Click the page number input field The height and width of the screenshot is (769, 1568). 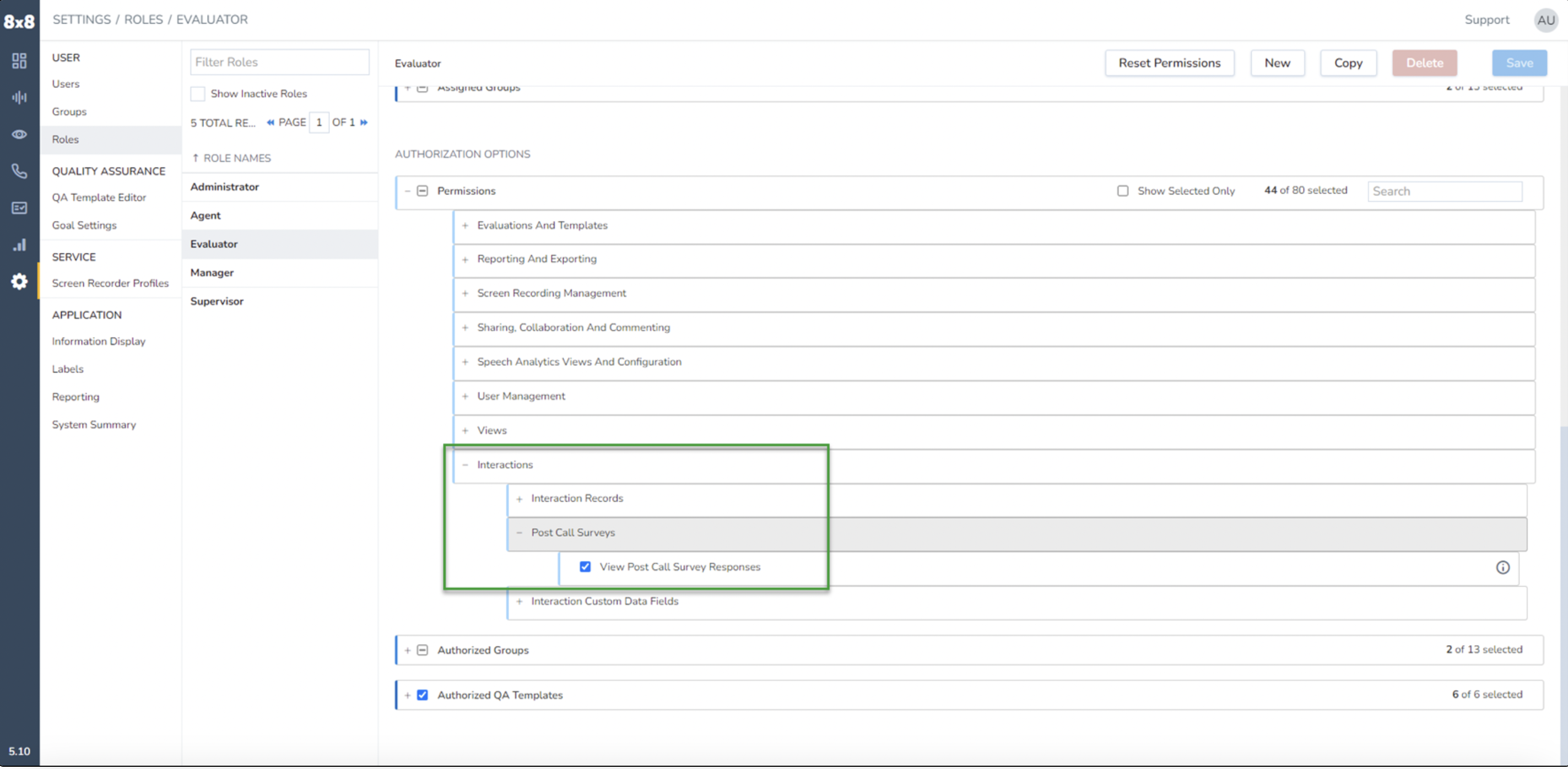[x=319, y=122]
